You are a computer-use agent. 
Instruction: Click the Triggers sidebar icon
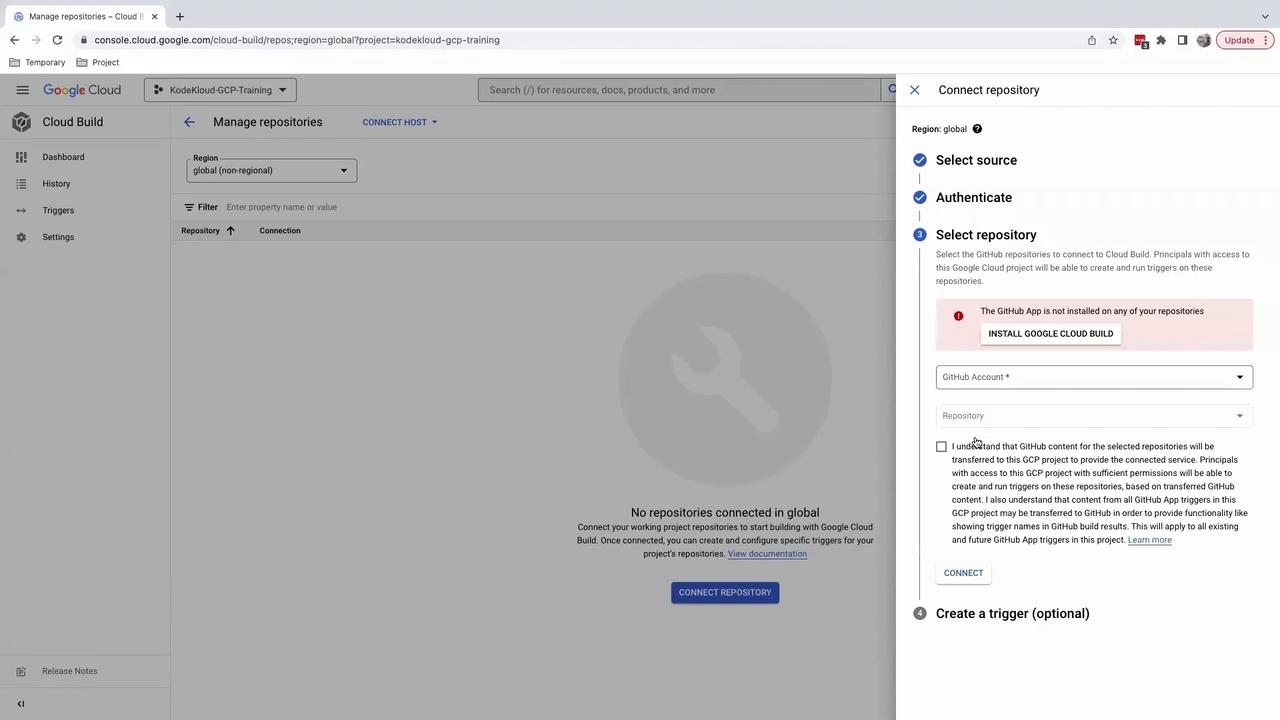[21, 210]
